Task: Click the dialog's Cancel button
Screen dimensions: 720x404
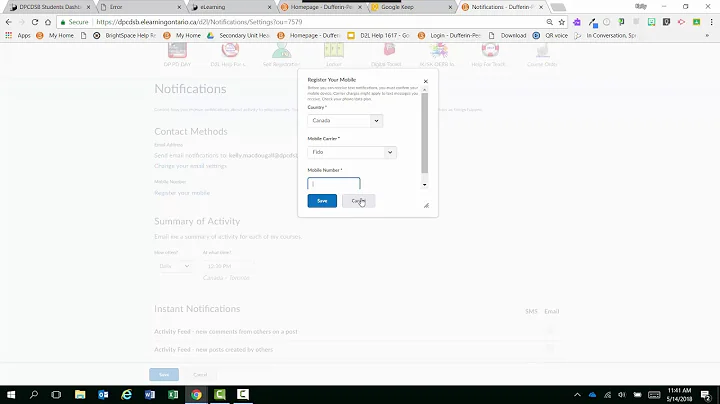Action: tap(358, 201)
